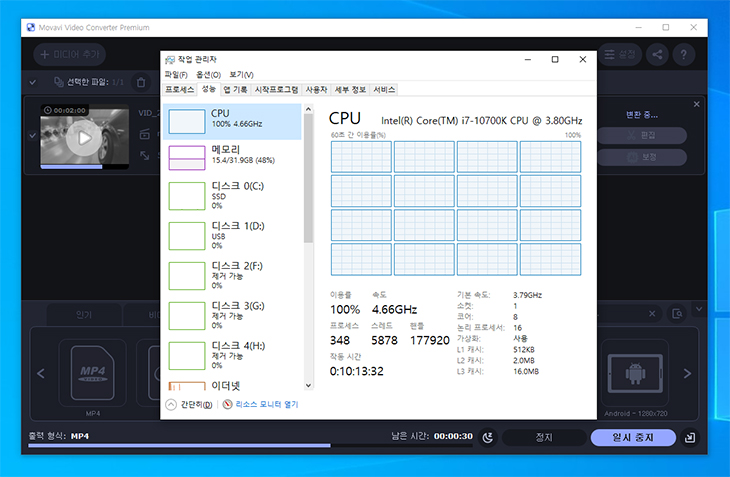The height and width of the screenshot is (477, 730).
Task: Click the CPU speed value 4.66GHz
Action: click(394, 309)
